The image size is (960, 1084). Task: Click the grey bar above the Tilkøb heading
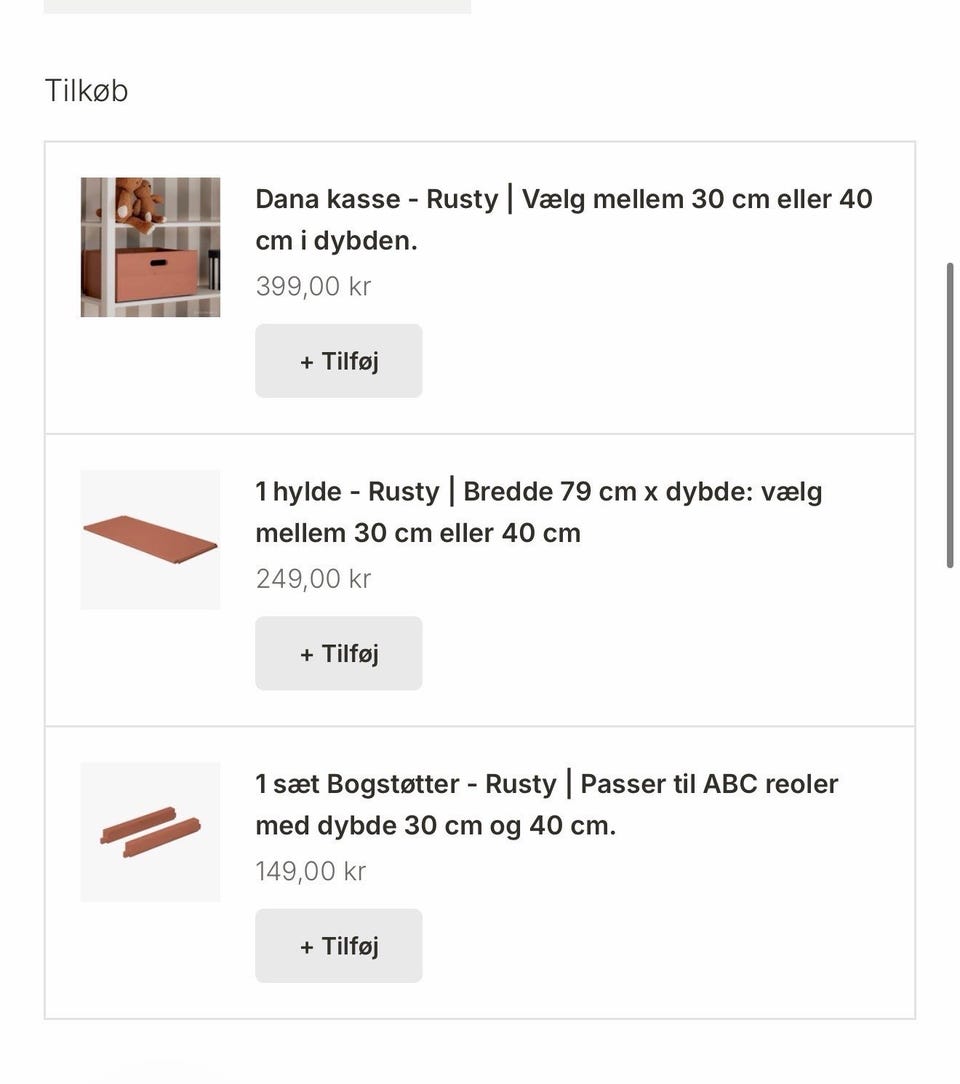tap(257, 6)
